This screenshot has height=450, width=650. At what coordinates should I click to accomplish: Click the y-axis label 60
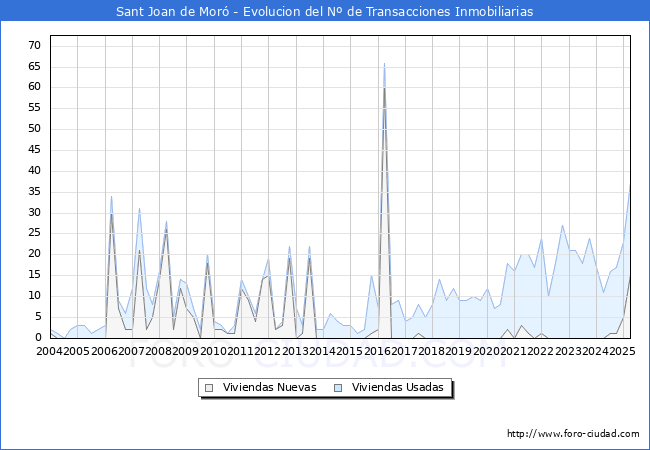click(35, 87)
